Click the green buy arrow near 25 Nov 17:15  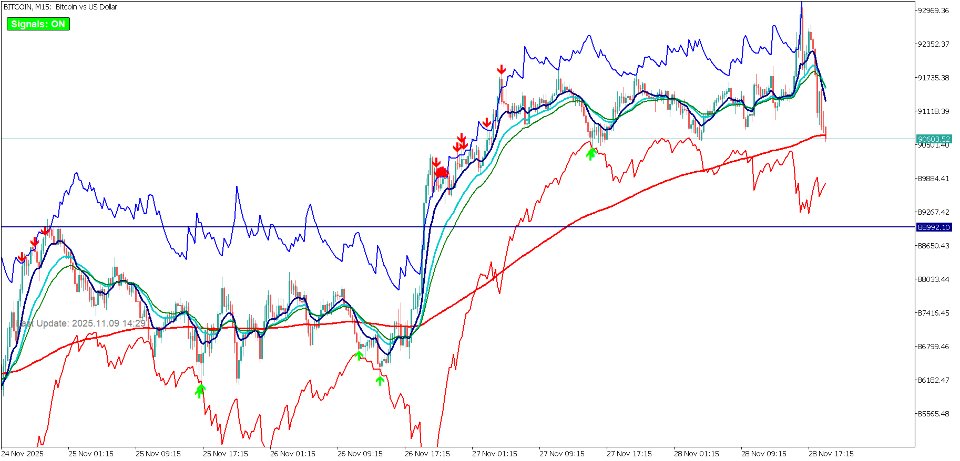[x=200, y=391]
